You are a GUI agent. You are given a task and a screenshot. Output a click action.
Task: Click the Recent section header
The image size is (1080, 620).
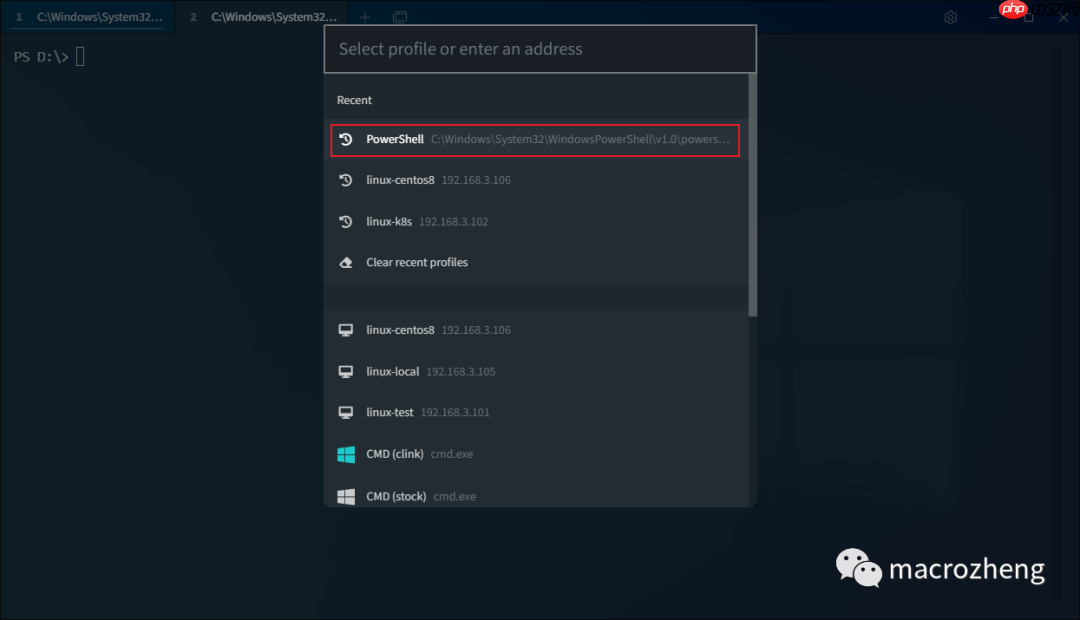pyautogui.click(x=354, y=100)
